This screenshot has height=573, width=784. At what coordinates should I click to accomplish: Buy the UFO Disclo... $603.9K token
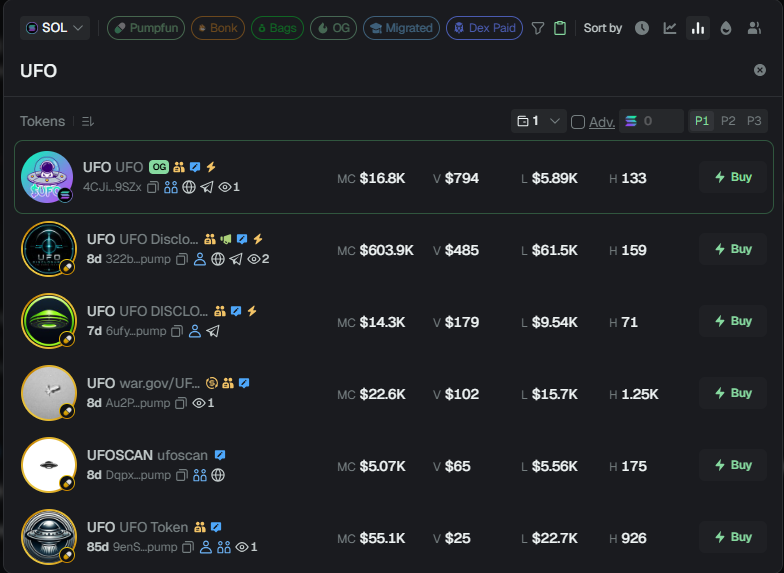733,249
